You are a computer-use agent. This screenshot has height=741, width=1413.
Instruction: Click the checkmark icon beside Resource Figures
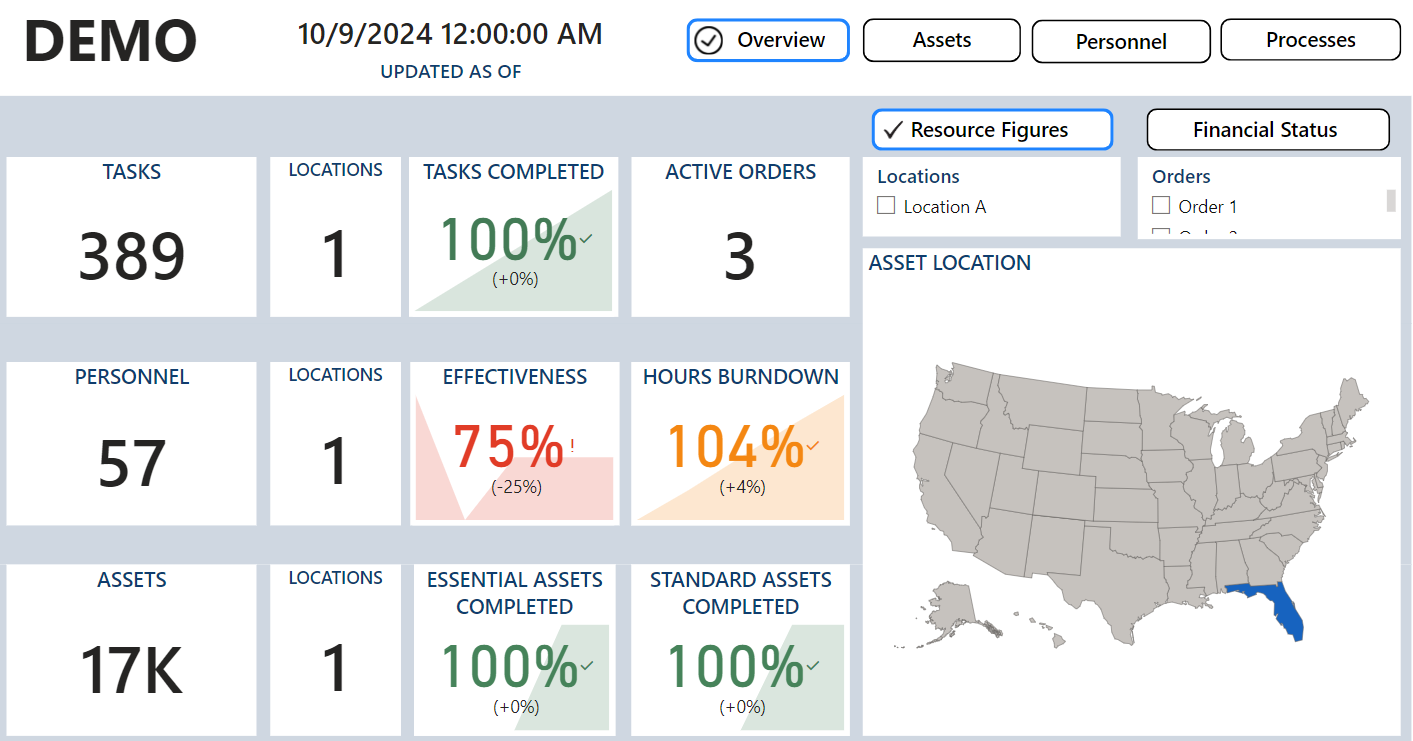[893, 130]
